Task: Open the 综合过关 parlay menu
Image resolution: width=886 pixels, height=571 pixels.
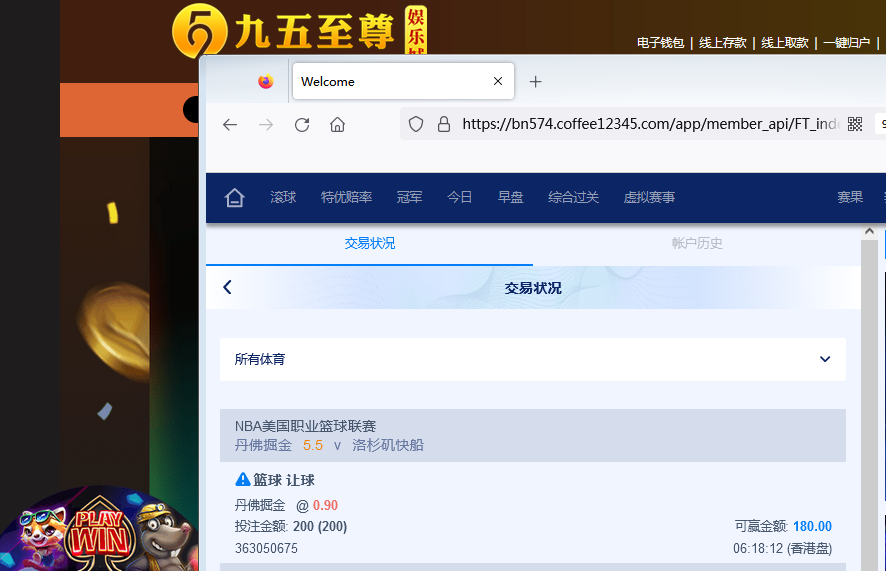Action: [573, 198]
